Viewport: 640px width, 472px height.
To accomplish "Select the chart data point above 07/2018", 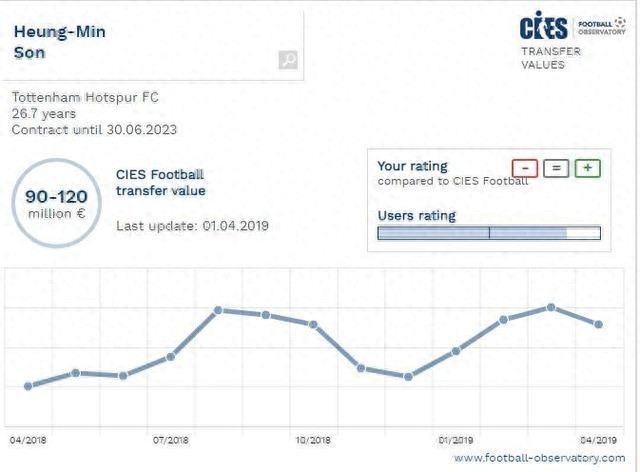I will (x=171, y=356).
